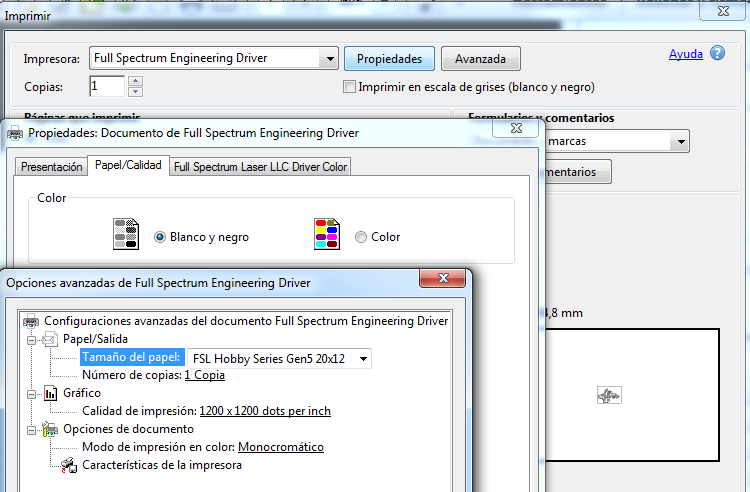
Task: Select the Color radio button
Action: coord(361,237)
